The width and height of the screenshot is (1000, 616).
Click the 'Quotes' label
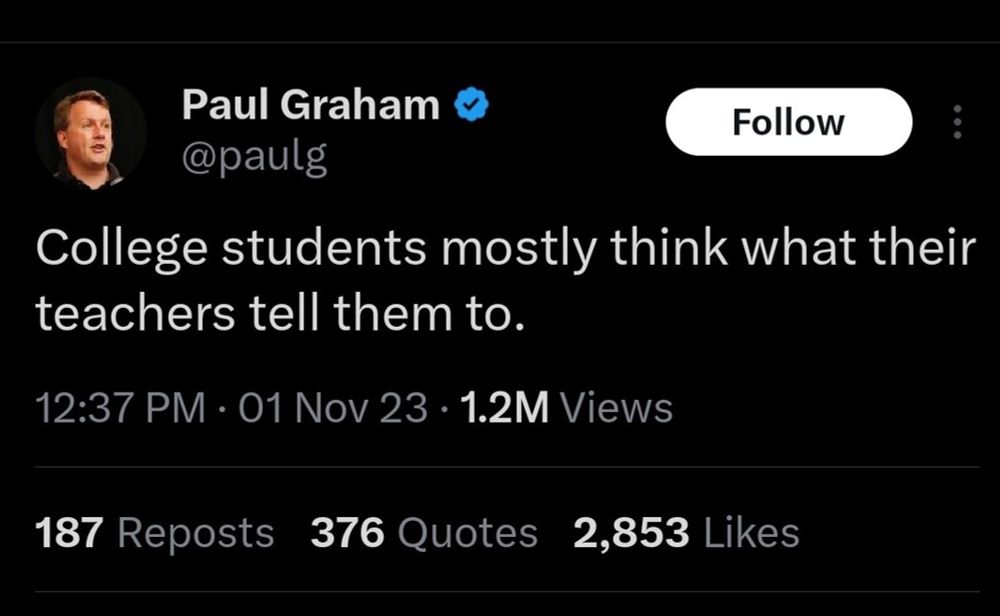point(467,534)
